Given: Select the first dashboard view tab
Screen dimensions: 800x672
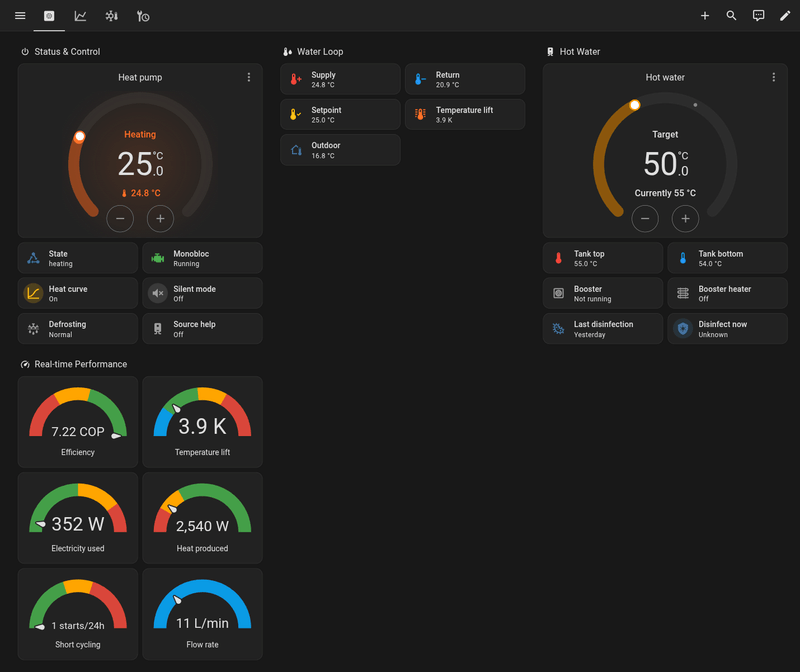Looking at the screenshot, I should (49, 16).
